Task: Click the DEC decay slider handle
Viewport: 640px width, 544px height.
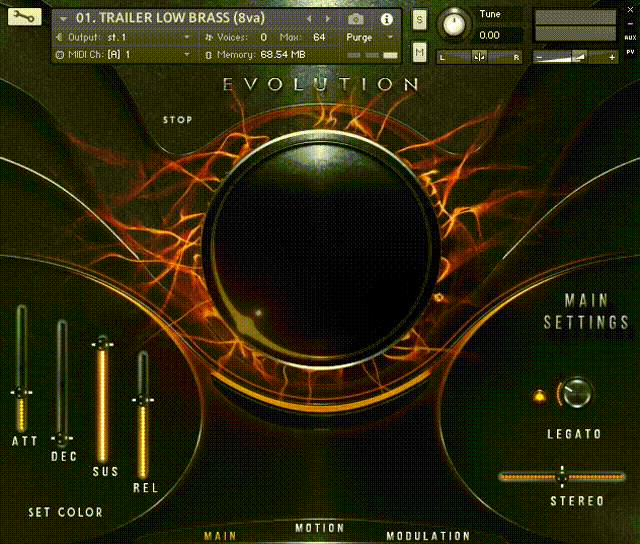Action: [x=62, y=438]
